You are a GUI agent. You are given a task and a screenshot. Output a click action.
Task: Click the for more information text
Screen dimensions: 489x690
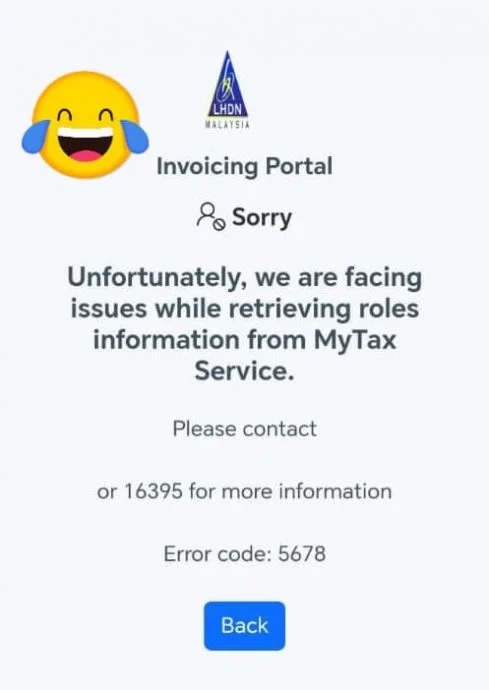click(x=290, y=491)
